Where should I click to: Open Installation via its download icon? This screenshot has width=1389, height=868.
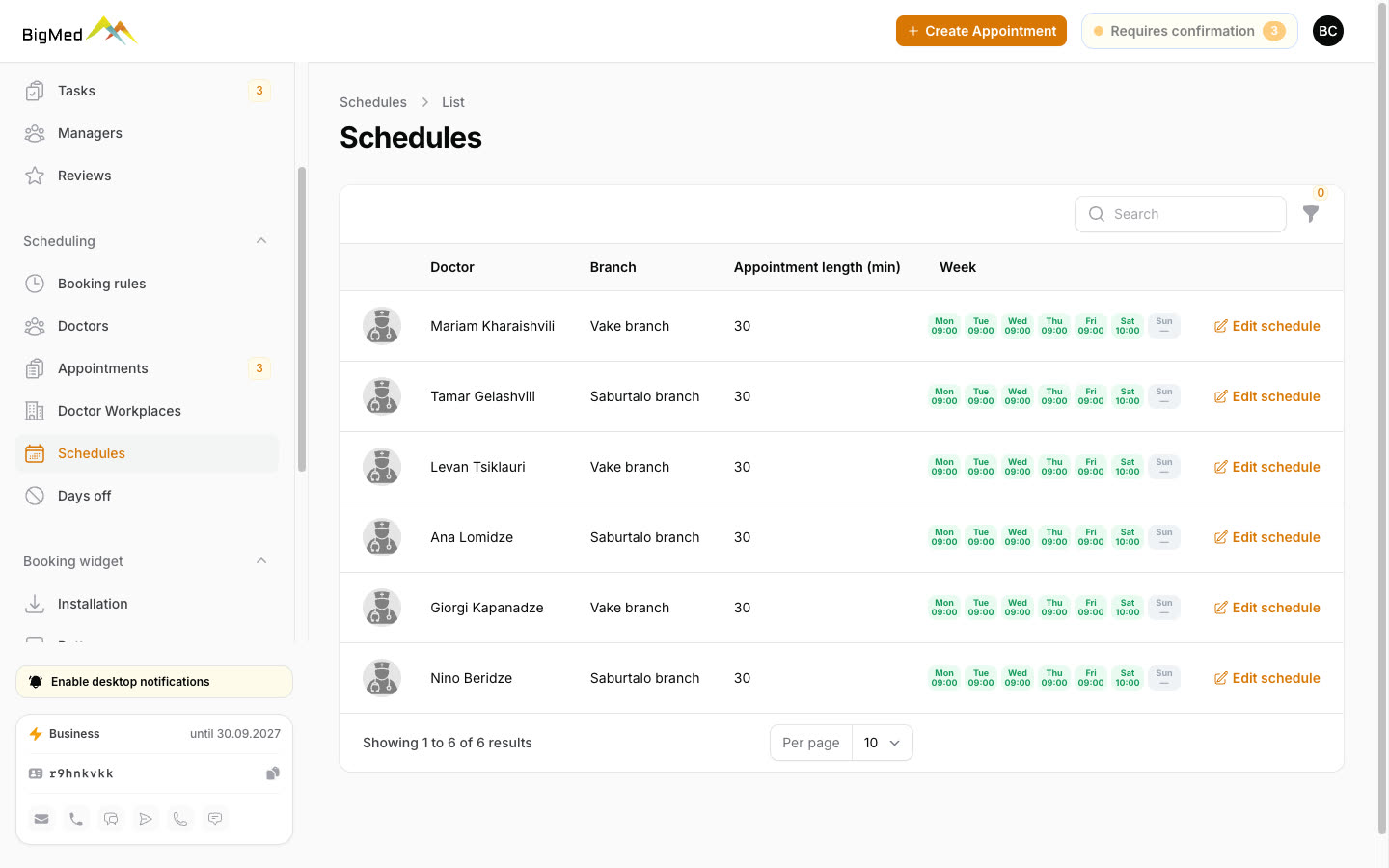[35, 604]
